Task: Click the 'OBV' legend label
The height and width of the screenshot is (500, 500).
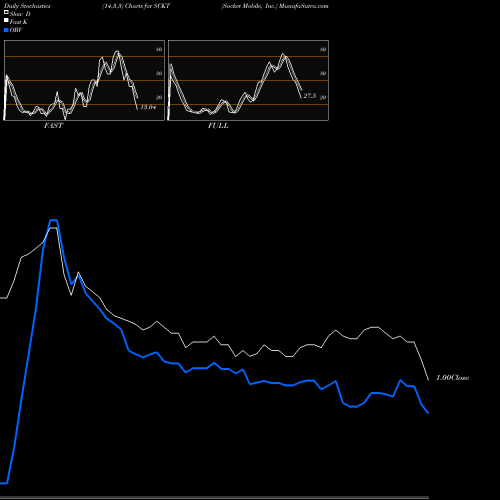Action: click(16, 30)
